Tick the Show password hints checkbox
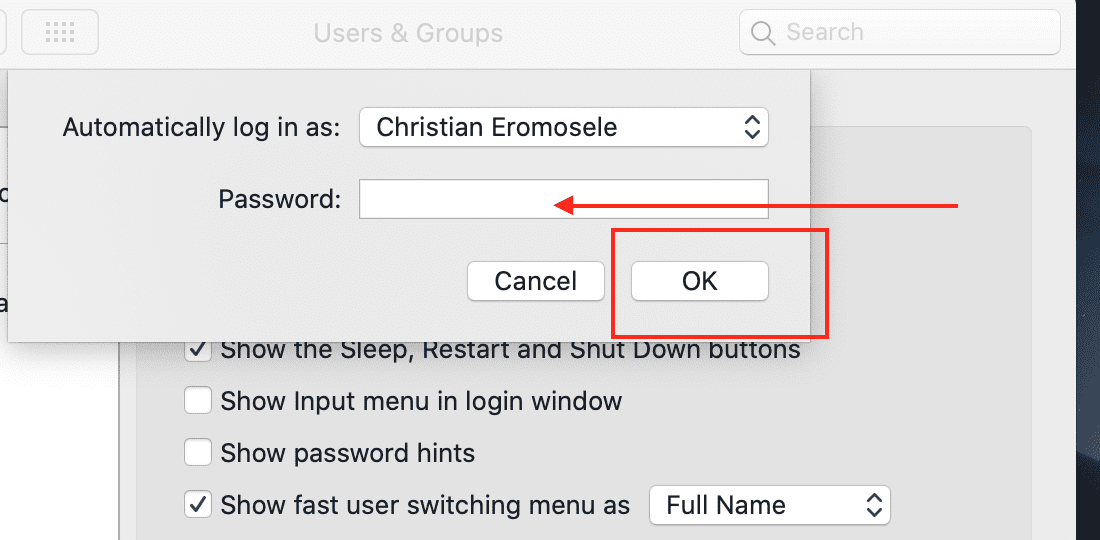 (198, 453)
